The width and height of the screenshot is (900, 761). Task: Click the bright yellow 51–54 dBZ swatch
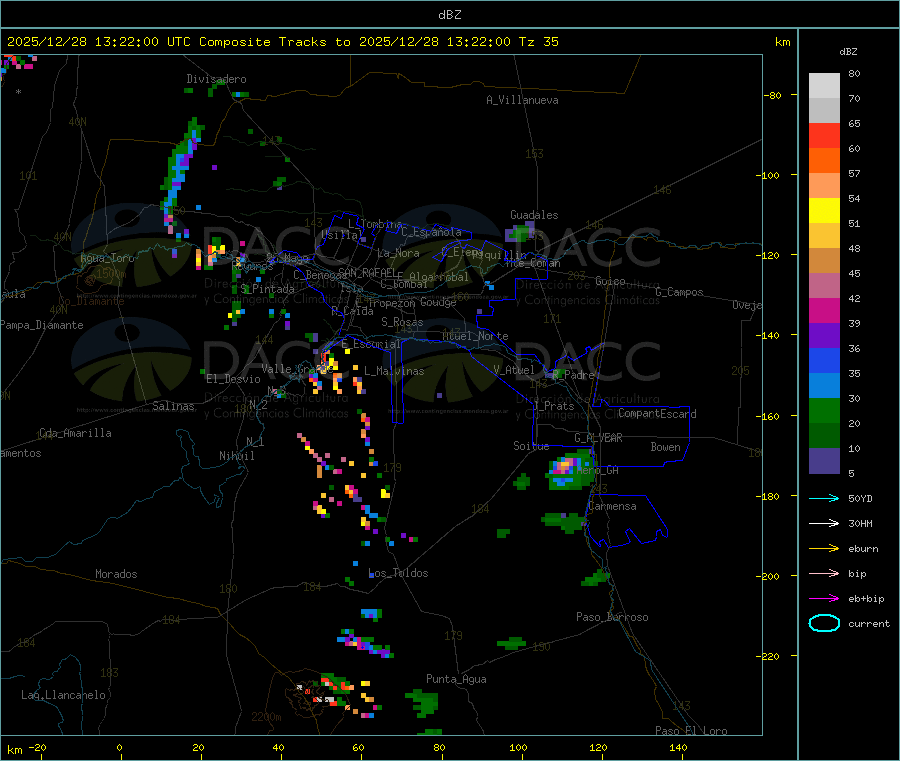[824, 211]
